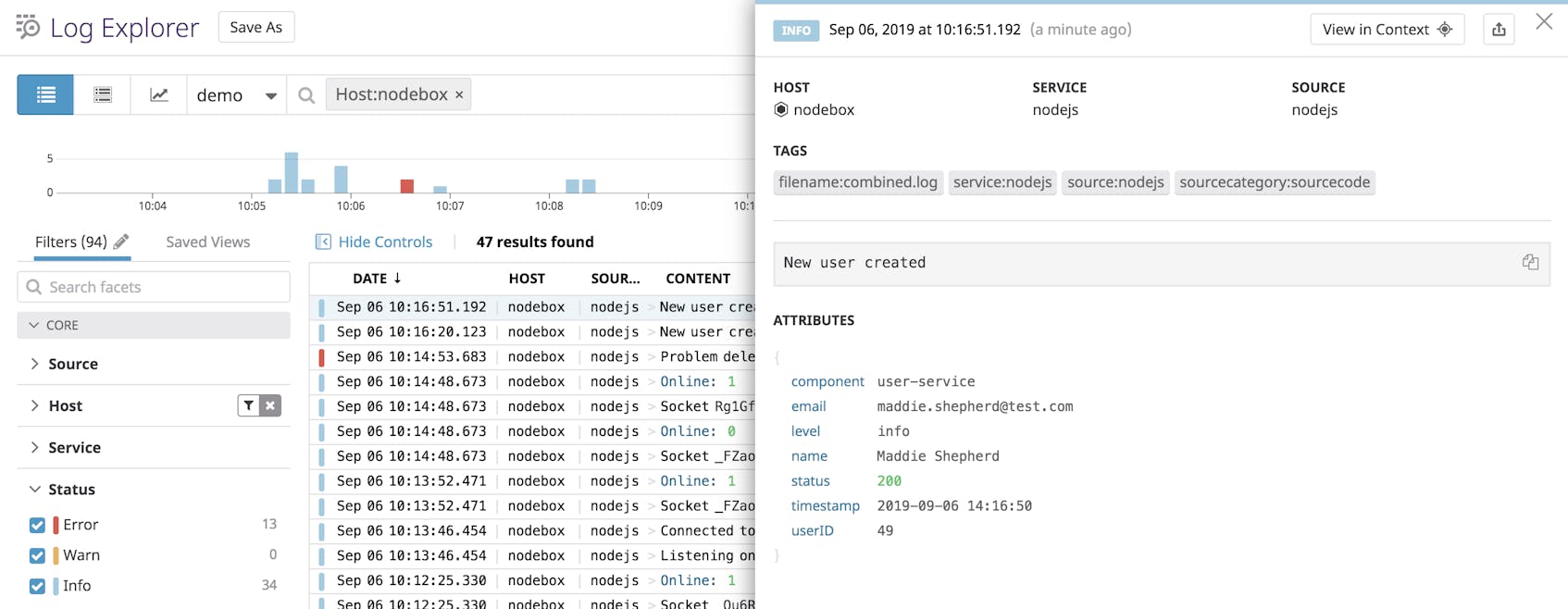Select the error log row at 10:14:53.683

tap(533, 356)
